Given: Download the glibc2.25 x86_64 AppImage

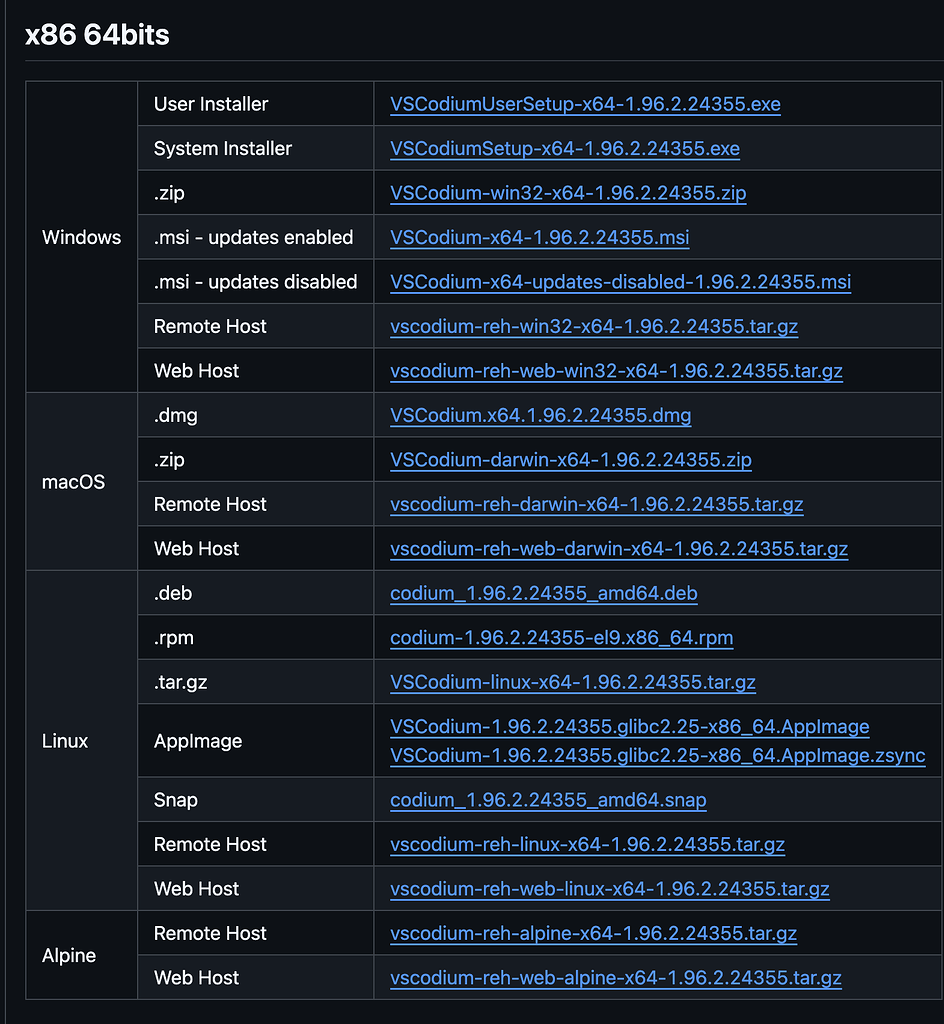Looking at the screenshot, I should point(630,727).
